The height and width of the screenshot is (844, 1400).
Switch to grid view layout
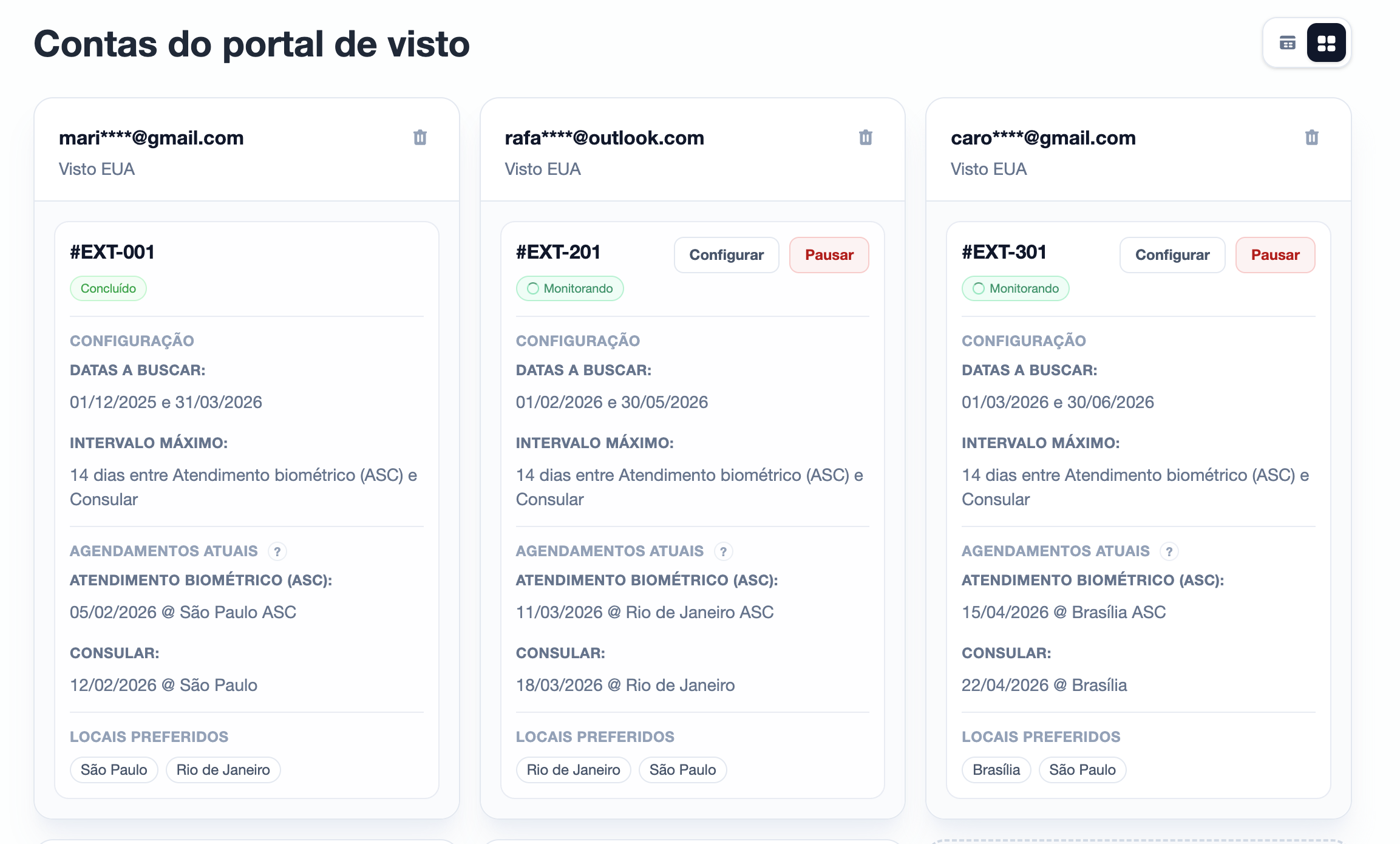coord(1326,43)
